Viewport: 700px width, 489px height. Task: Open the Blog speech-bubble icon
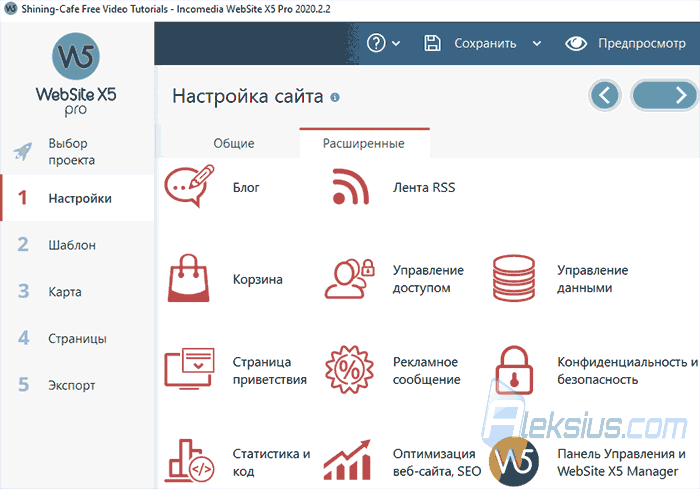pyautogui.click(x=189, y=186)
